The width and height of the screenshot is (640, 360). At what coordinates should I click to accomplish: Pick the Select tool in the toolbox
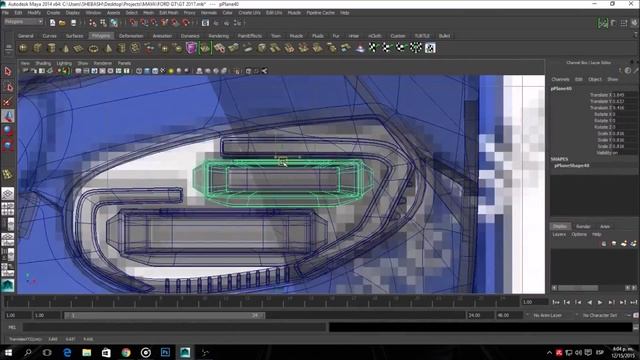tap(8, 71)
